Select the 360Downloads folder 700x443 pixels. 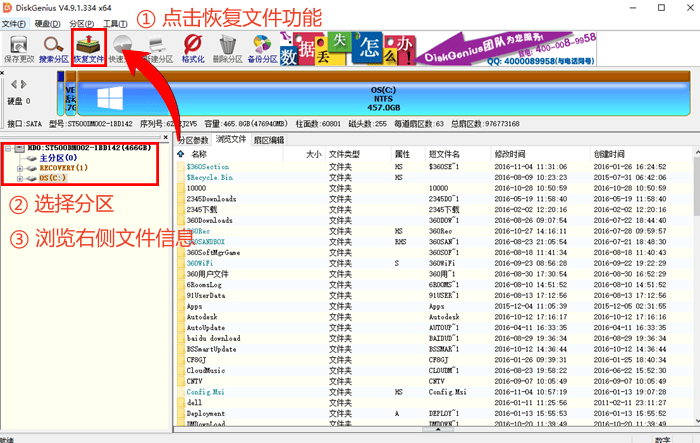coord(209,220)
